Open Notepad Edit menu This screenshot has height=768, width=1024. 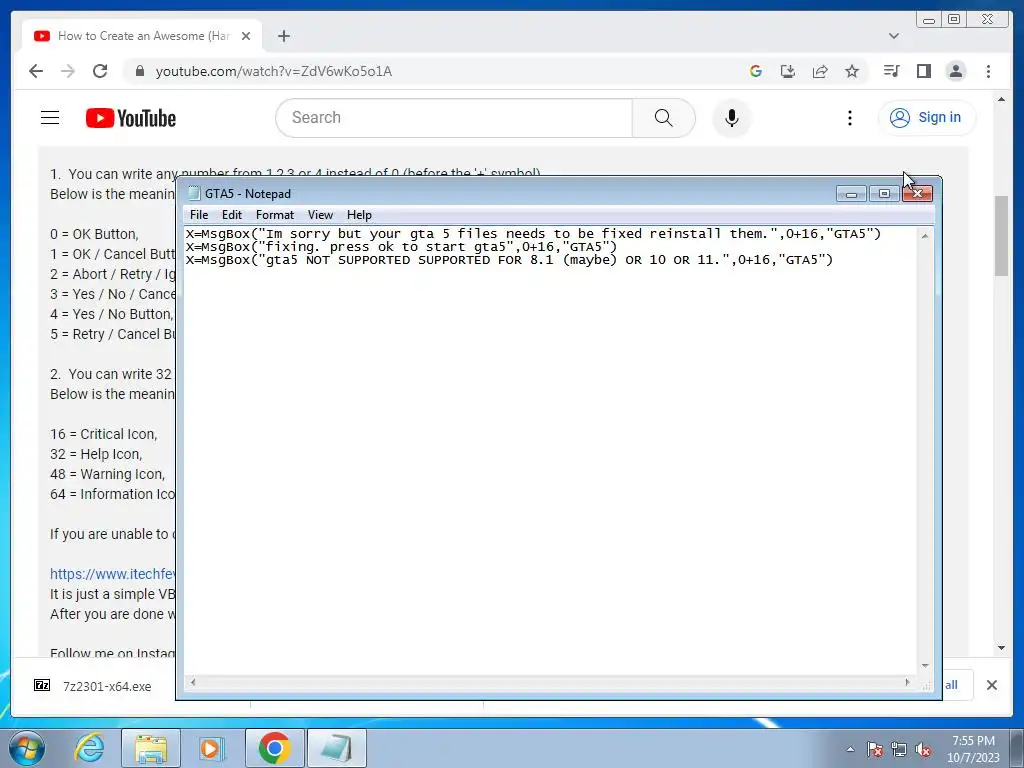pos(231,215)
